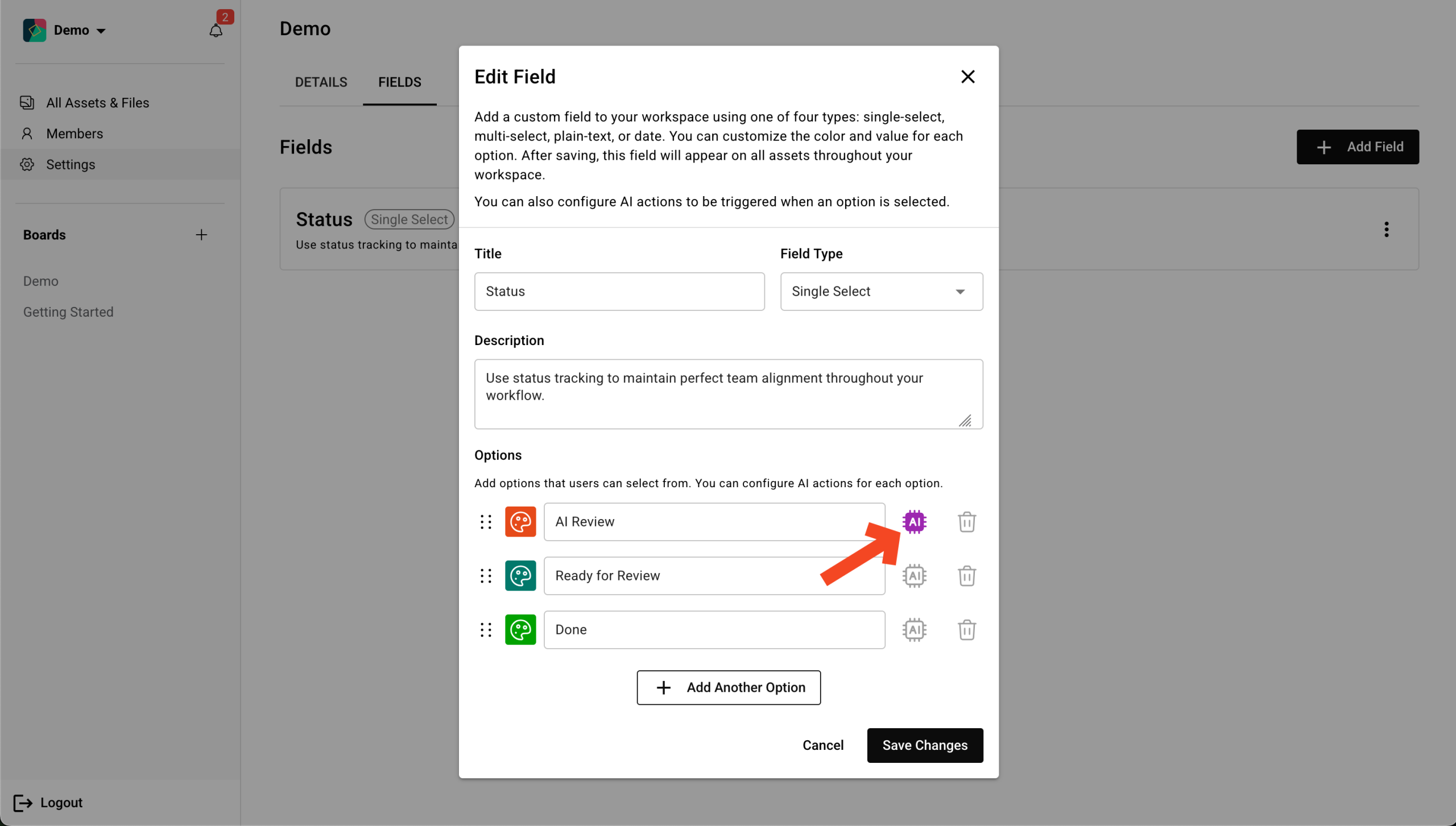Click Save Changes button
1456x826 pixels.
(x=924, y=745)
